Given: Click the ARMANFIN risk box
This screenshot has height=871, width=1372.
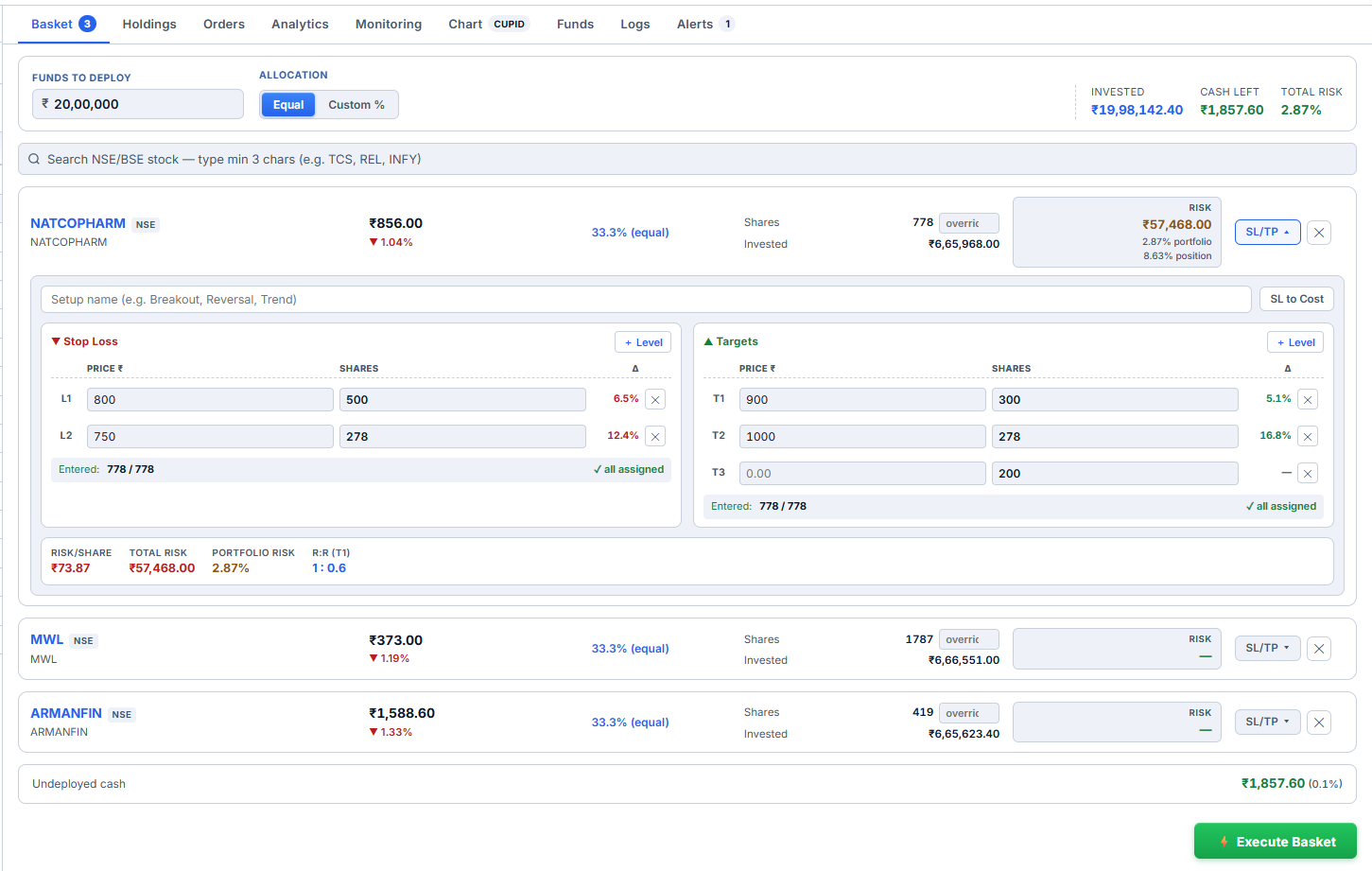Looking at the screenshot, I should (1117, 723).
